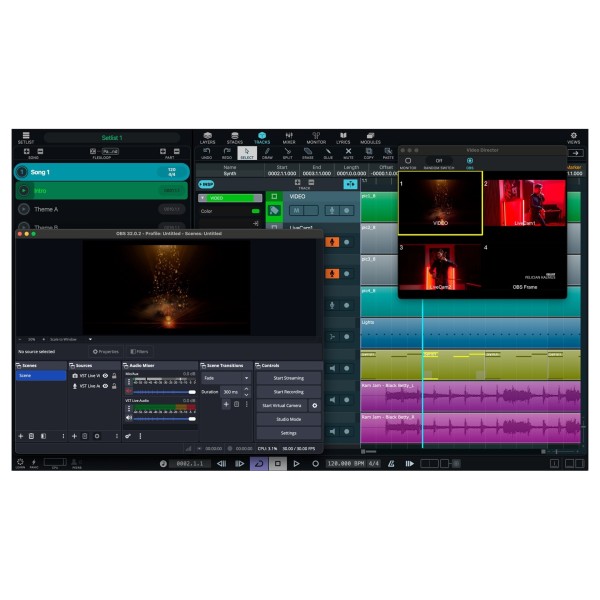Image resolution: width=600 pixels, height=600 pixels.
Task: Open OBS Settings button
Action: coord(289,433)
